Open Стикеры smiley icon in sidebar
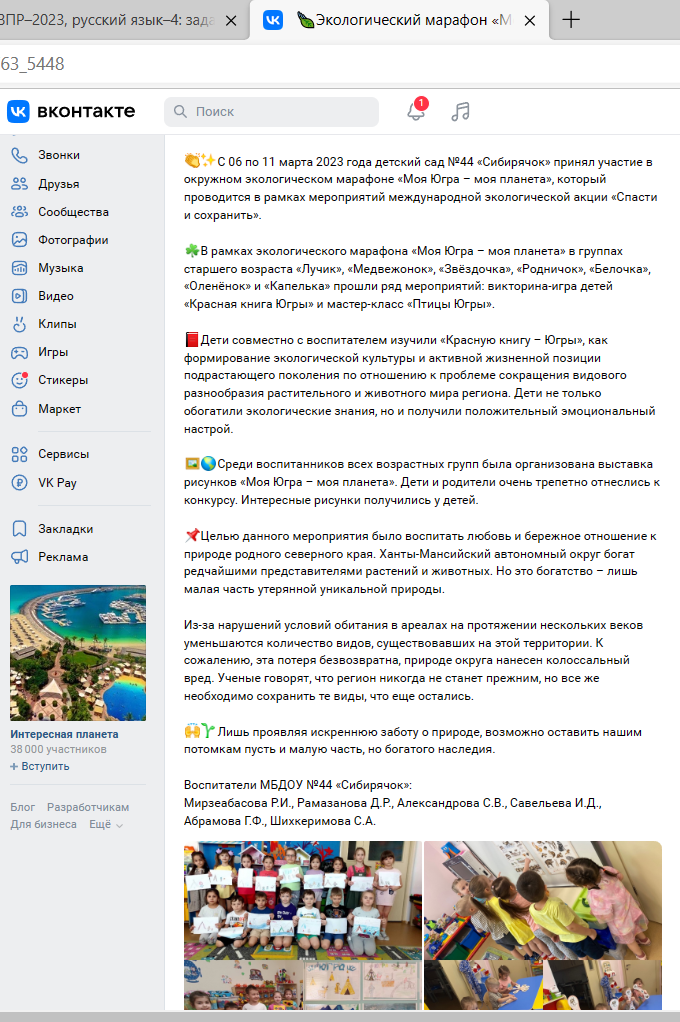Image resolution: width=680 pixels, height=1022 pixels. (20, 380)
